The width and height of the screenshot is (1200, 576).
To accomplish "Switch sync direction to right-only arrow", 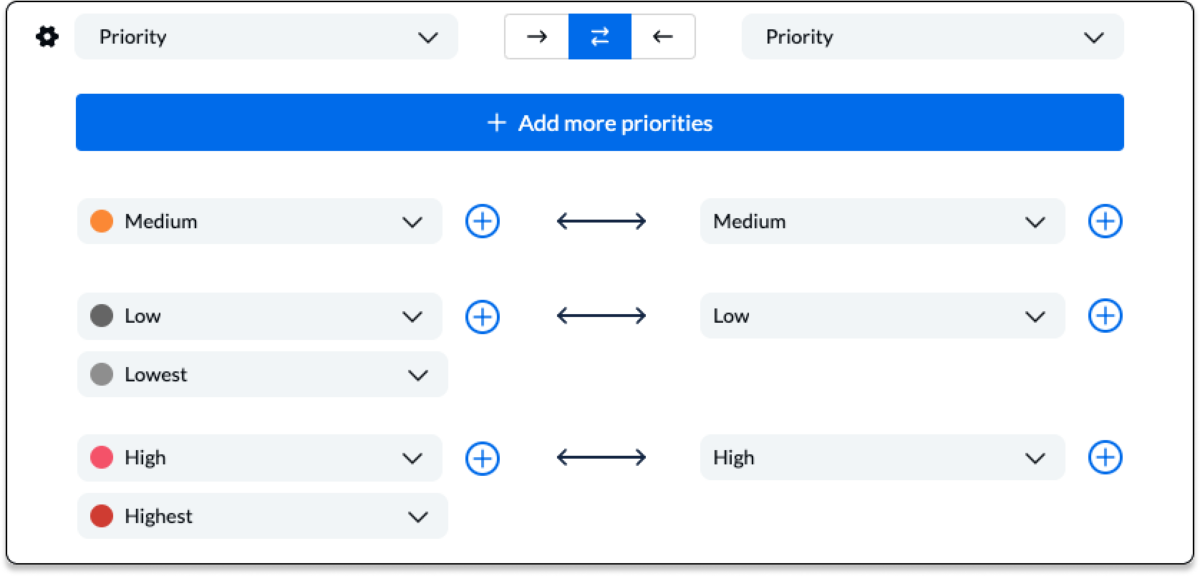I will tap(536, 36).
